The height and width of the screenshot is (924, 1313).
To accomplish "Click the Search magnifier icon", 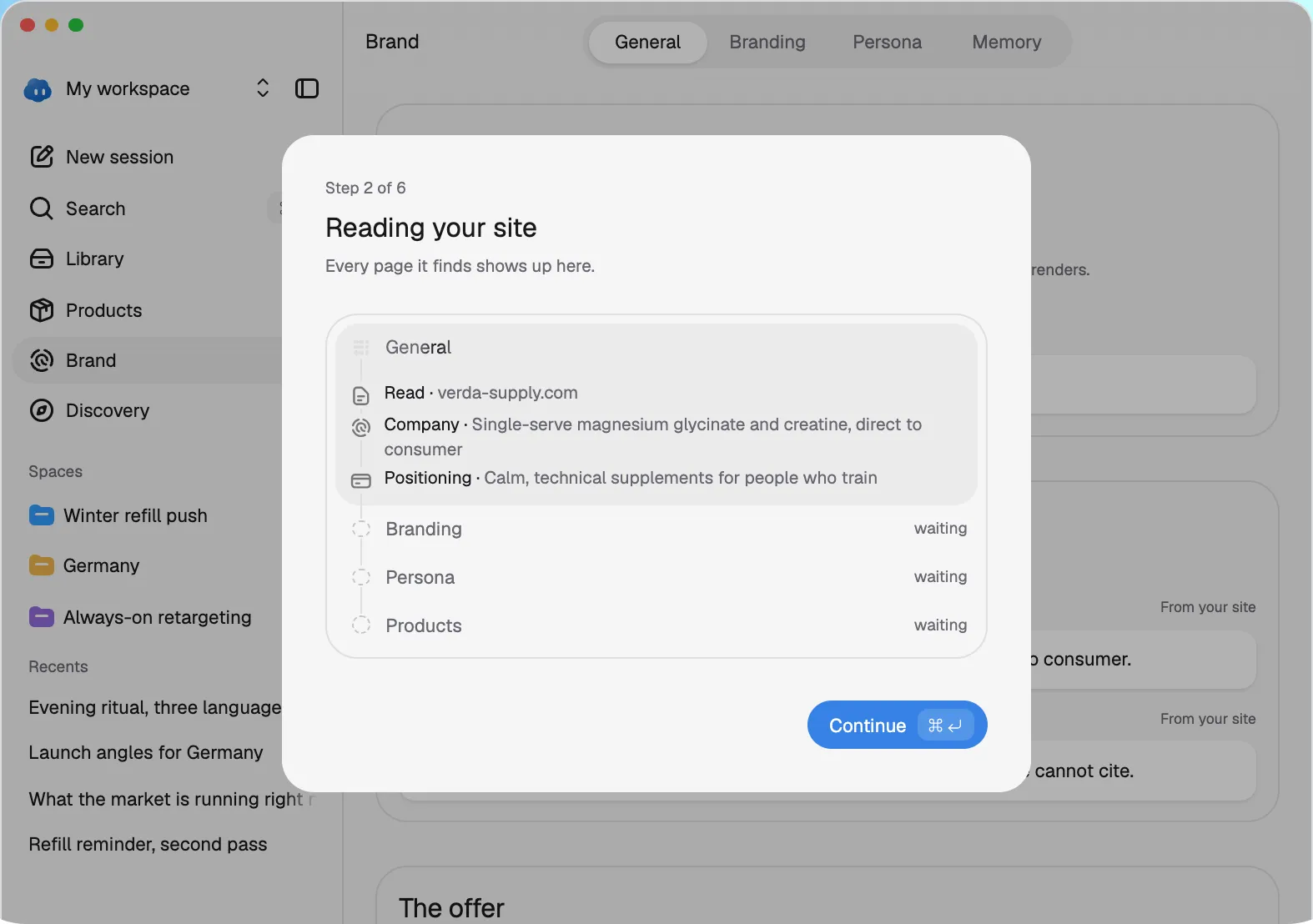I will [x=42, y=208].
